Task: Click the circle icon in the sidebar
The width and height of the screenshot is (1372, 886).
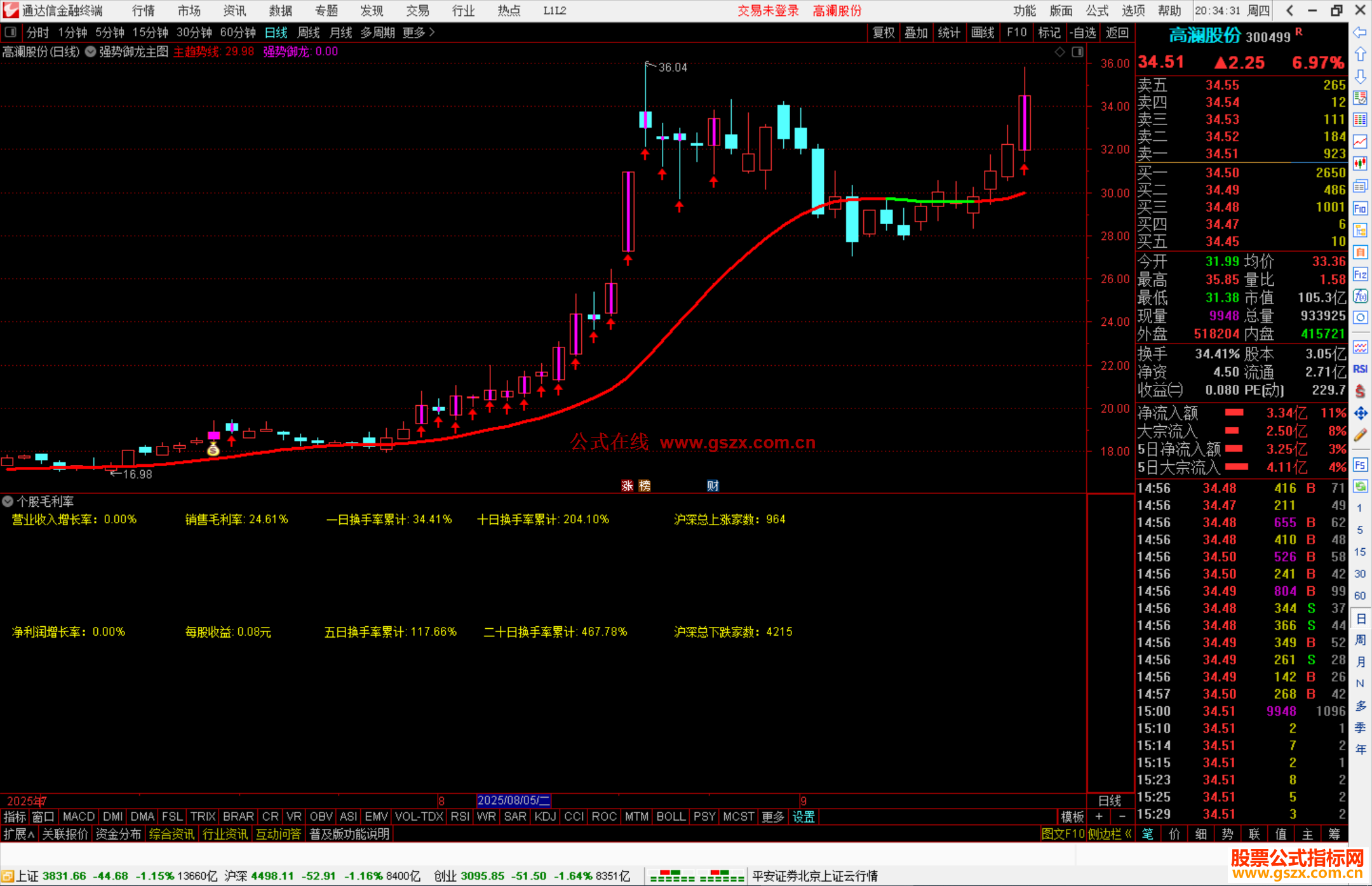Action: click(1360, 318)
